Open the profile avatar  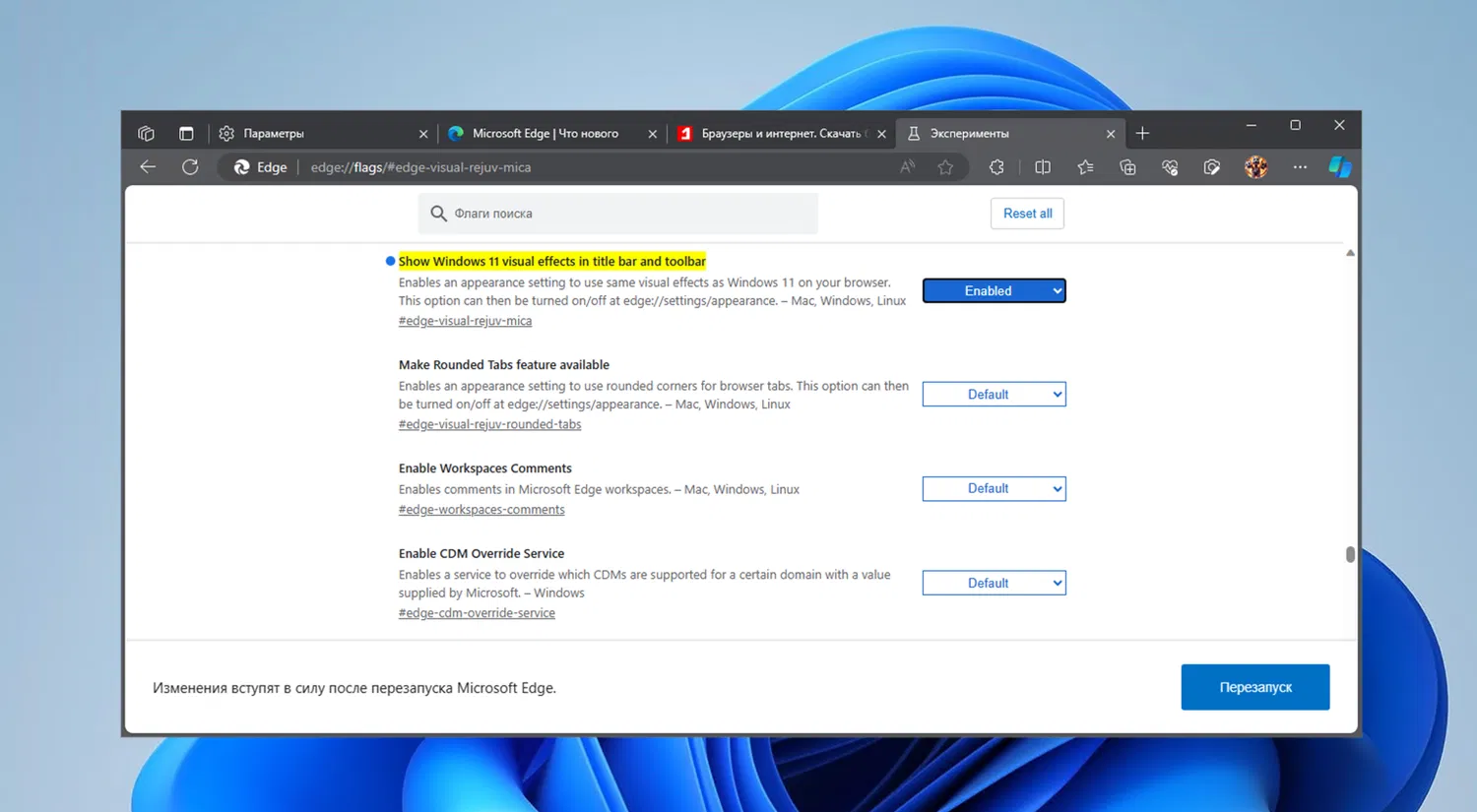point(1255,167)
